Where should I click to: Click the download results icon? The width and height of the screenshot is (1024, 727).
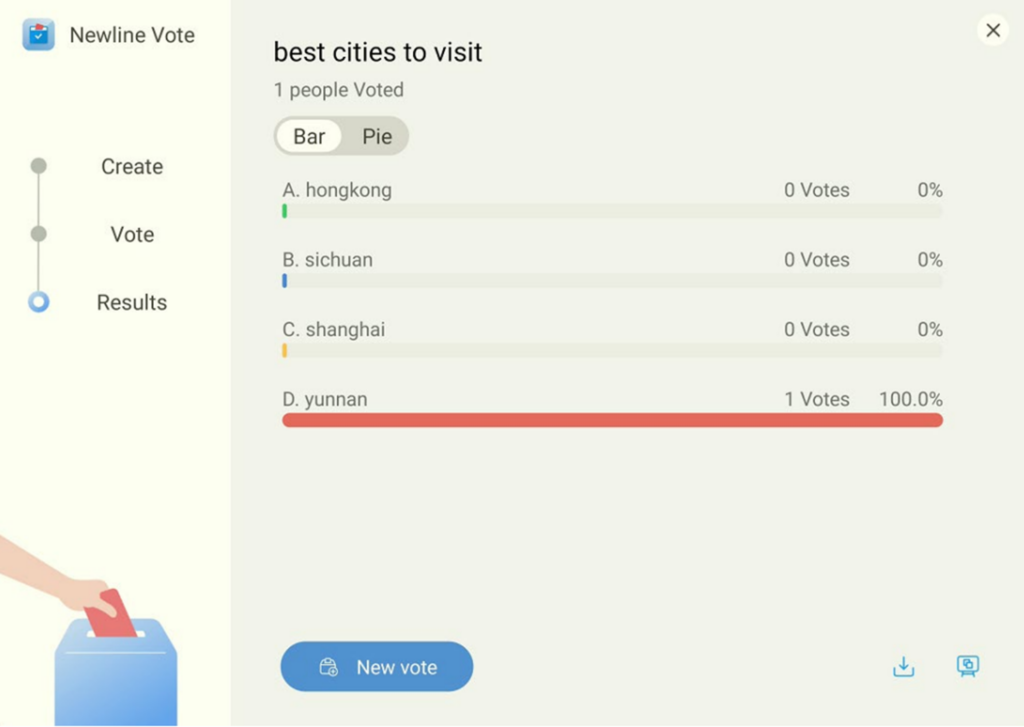click(x=903, y=667)
